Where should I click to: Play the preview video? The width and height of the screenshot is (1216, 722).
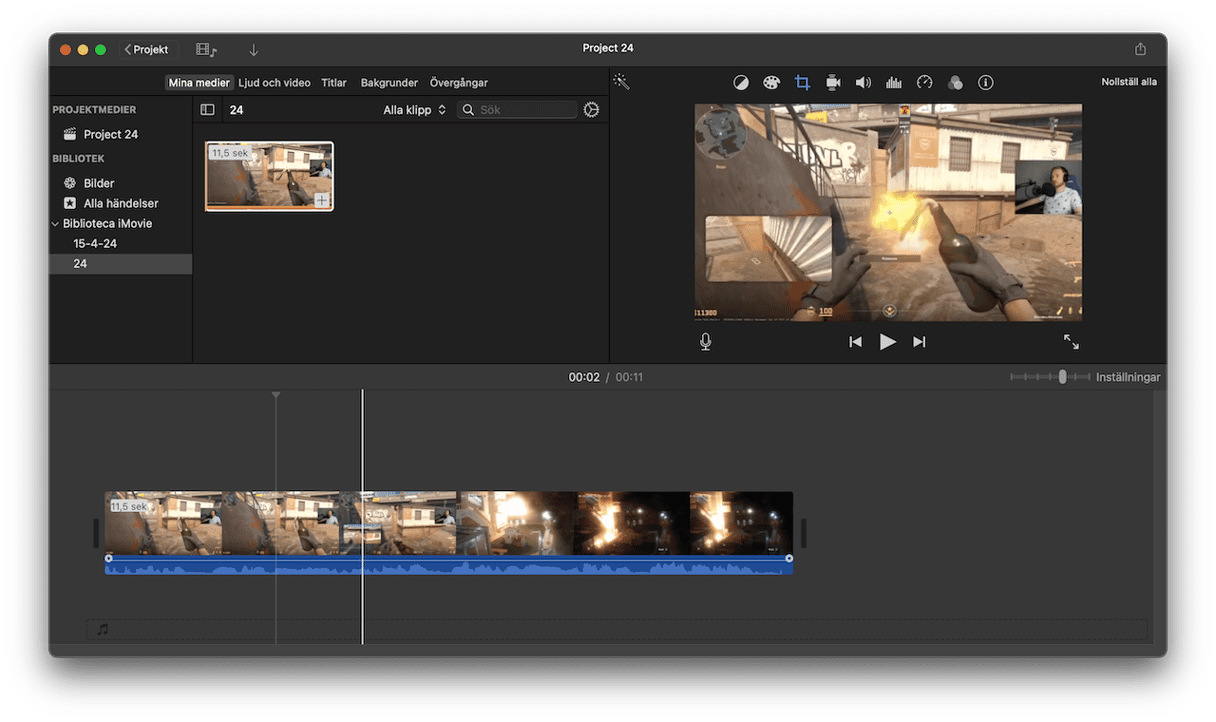tap(887, 342)
